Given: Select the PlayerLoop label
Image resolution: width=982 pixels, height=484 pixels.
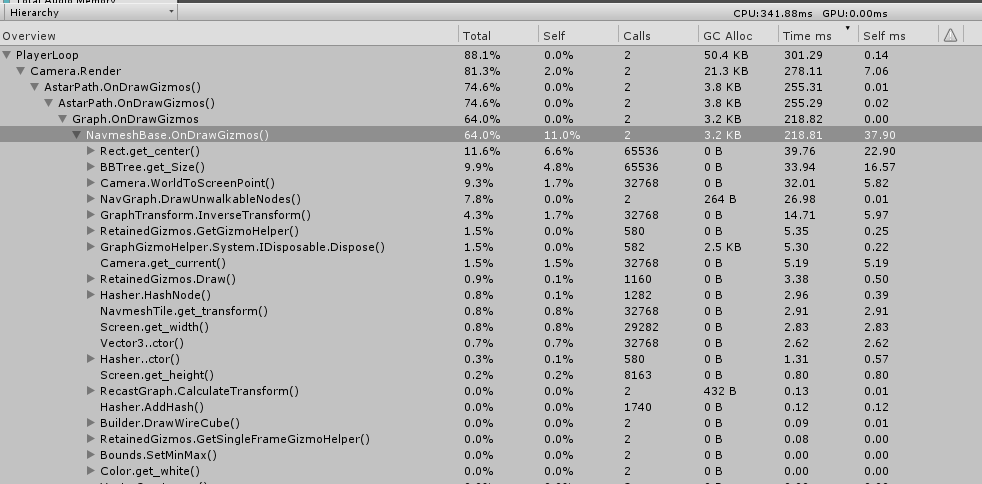Looking at the screenshot, I should click(47, 55).
